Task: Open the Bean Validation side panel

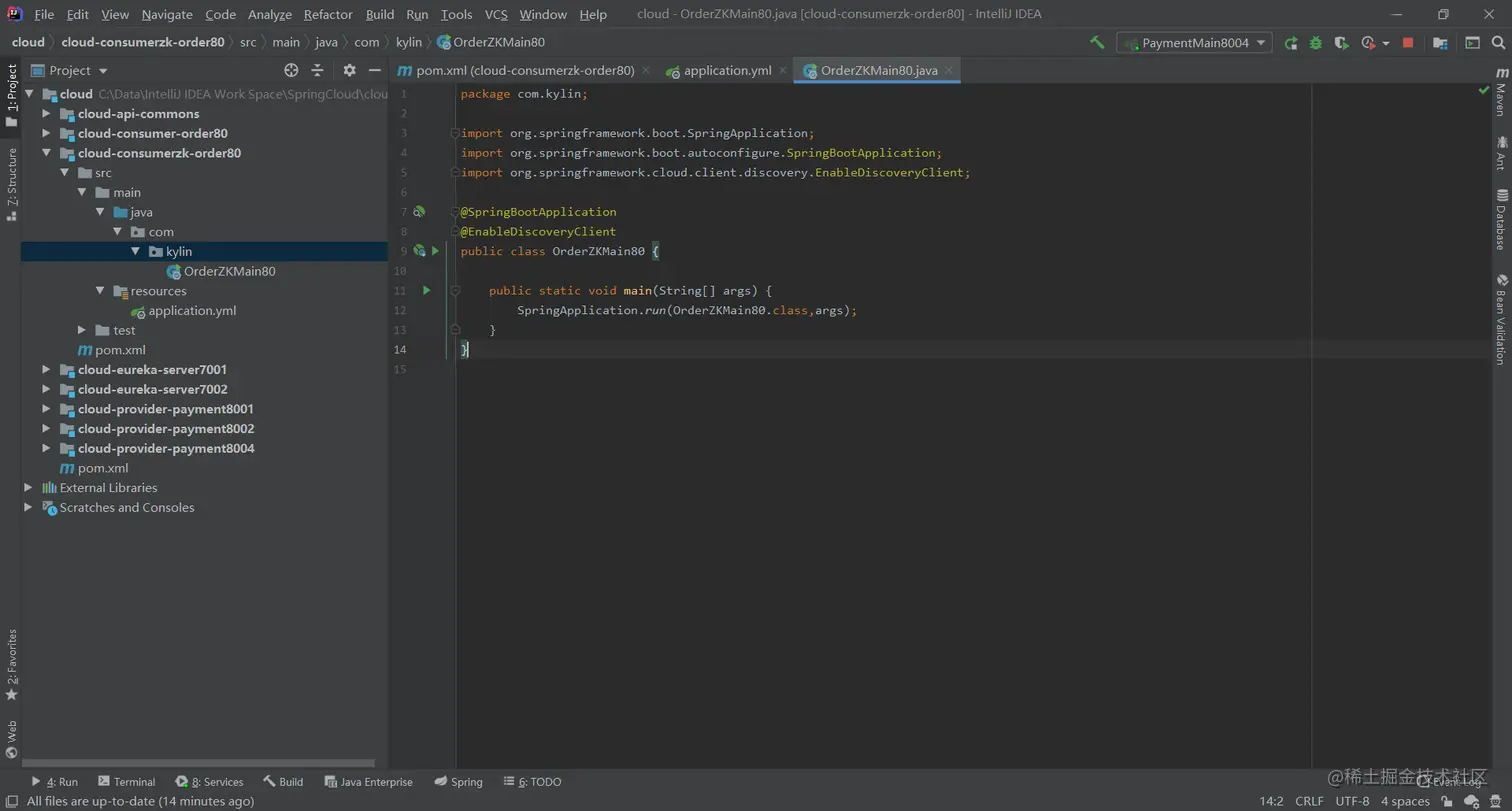Action: coord(1501,319)
